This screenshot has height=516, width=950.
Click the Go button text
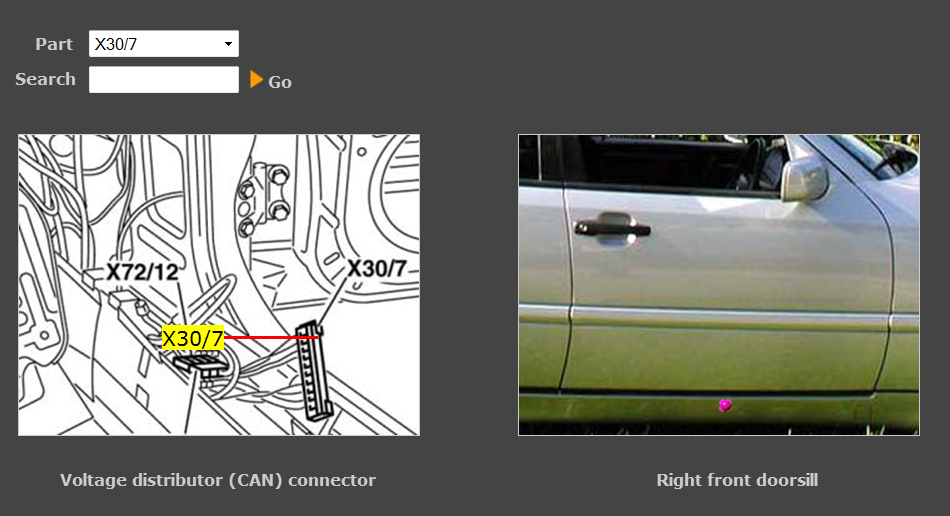(x=280, y=82)
